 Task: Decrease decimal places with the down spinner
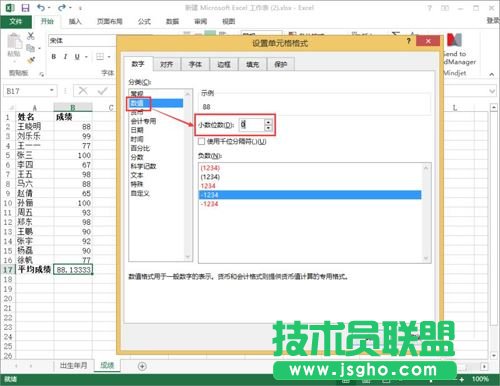(268, 128)
